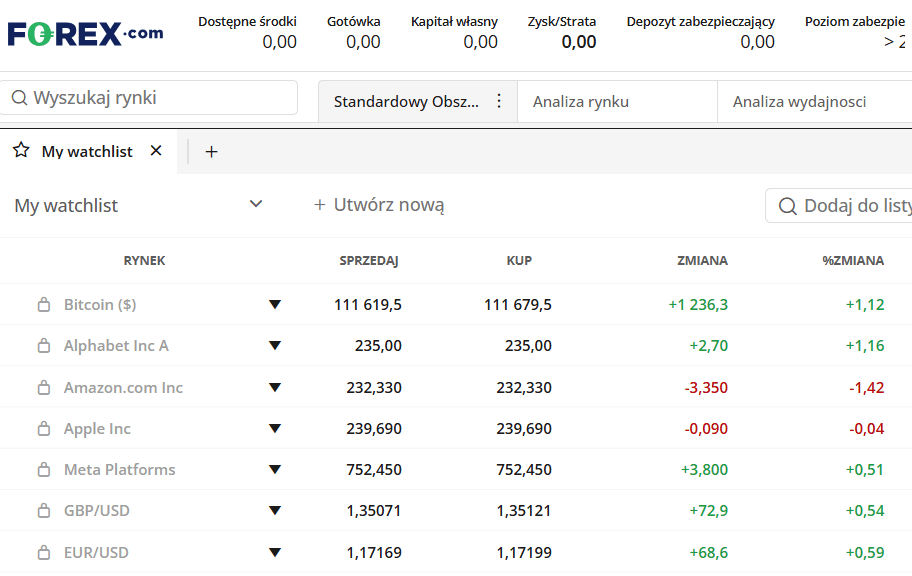
Task: Open the Analiza rynku tab
Action: point(617,102)
